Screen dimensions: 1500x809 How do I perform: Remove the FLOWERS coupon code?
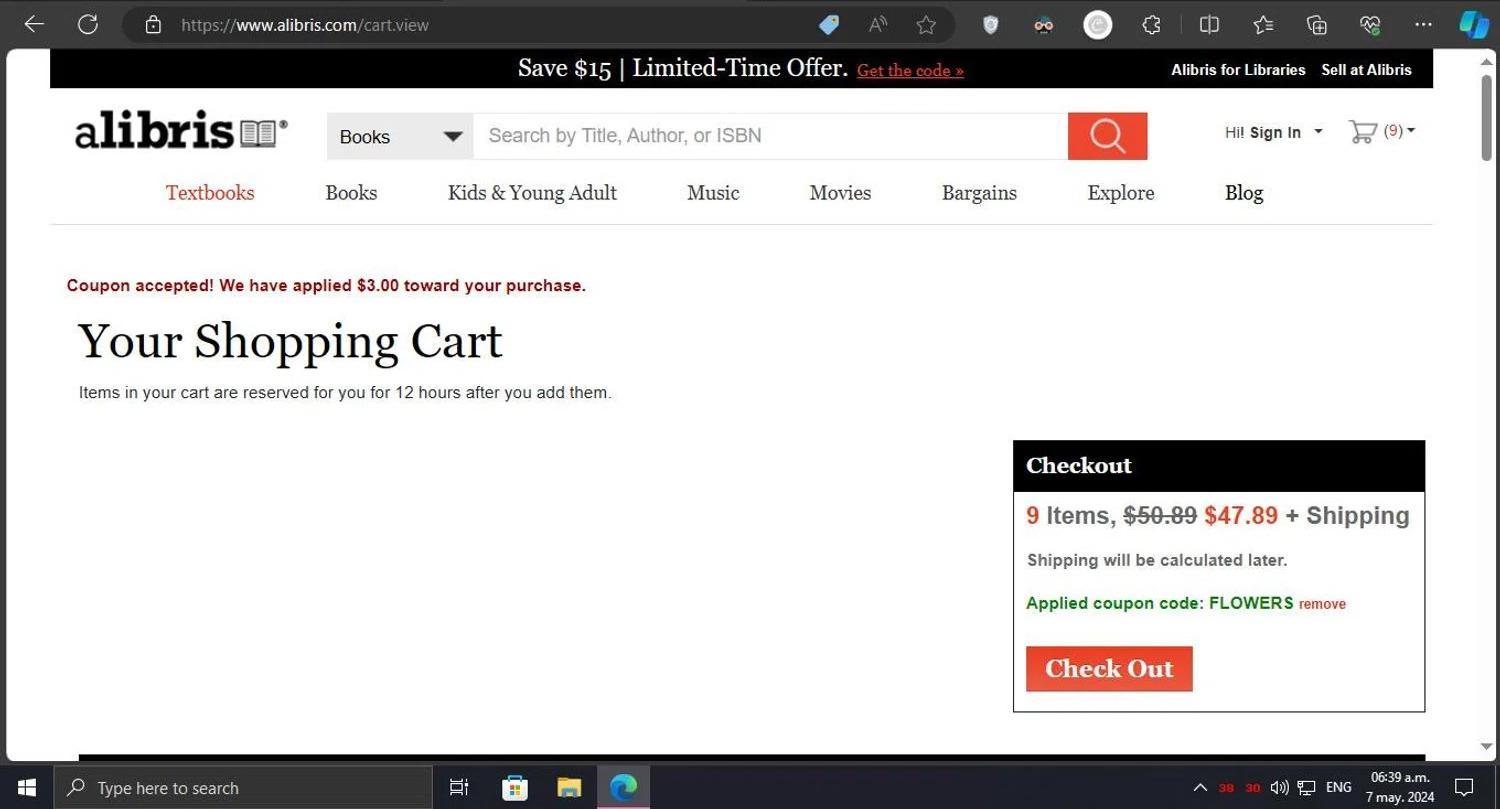[x=1322, y=604]
